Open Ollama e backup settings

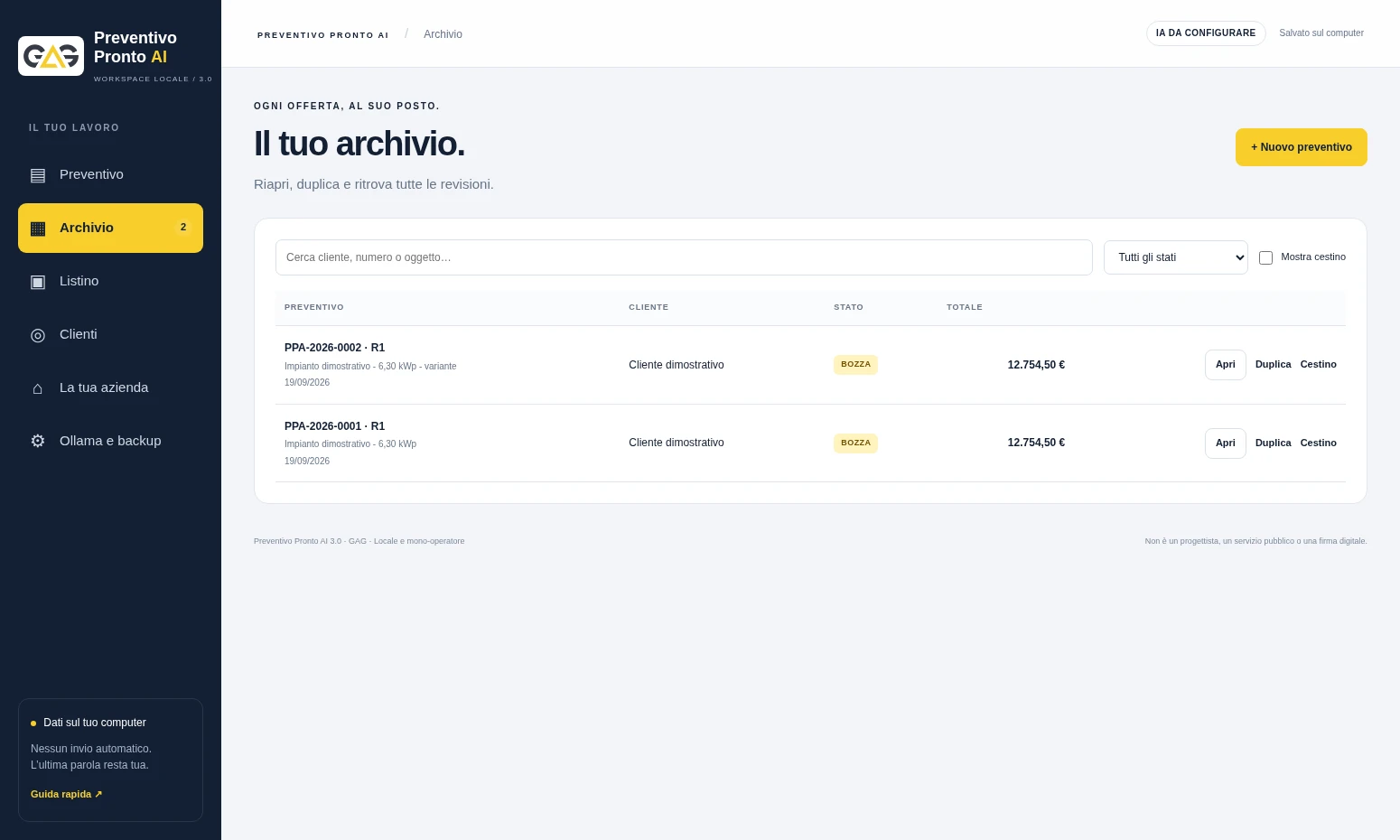click(x=110, y=441)
